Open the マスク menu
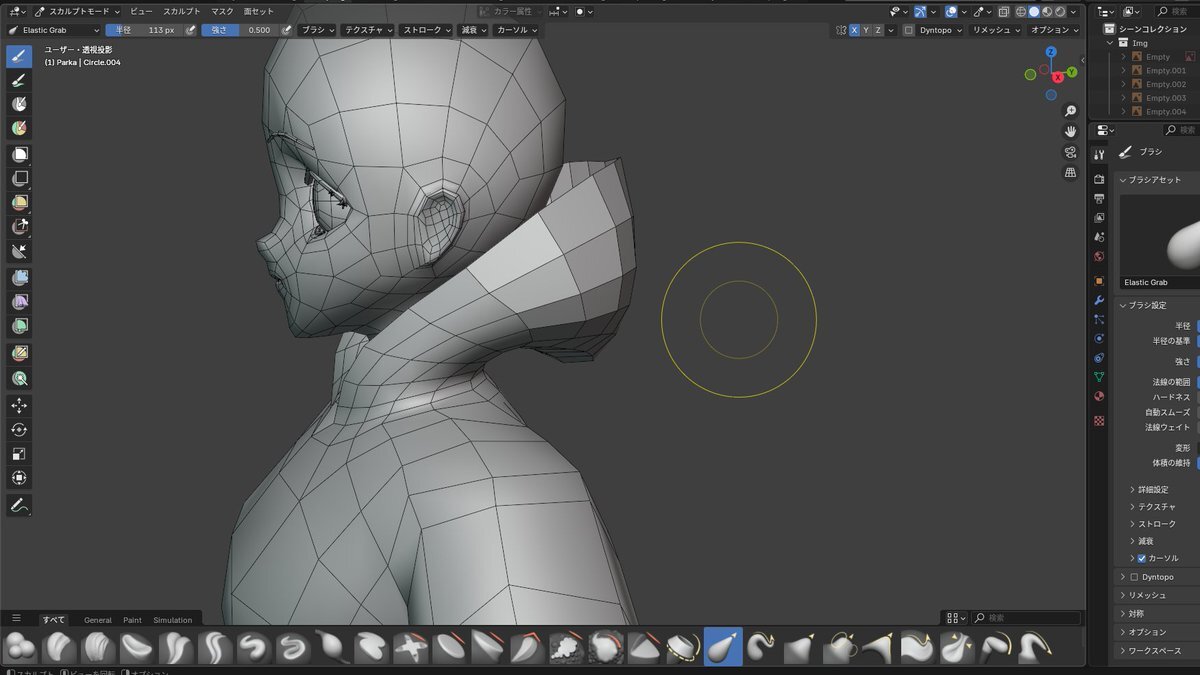 tap(222, 11)
